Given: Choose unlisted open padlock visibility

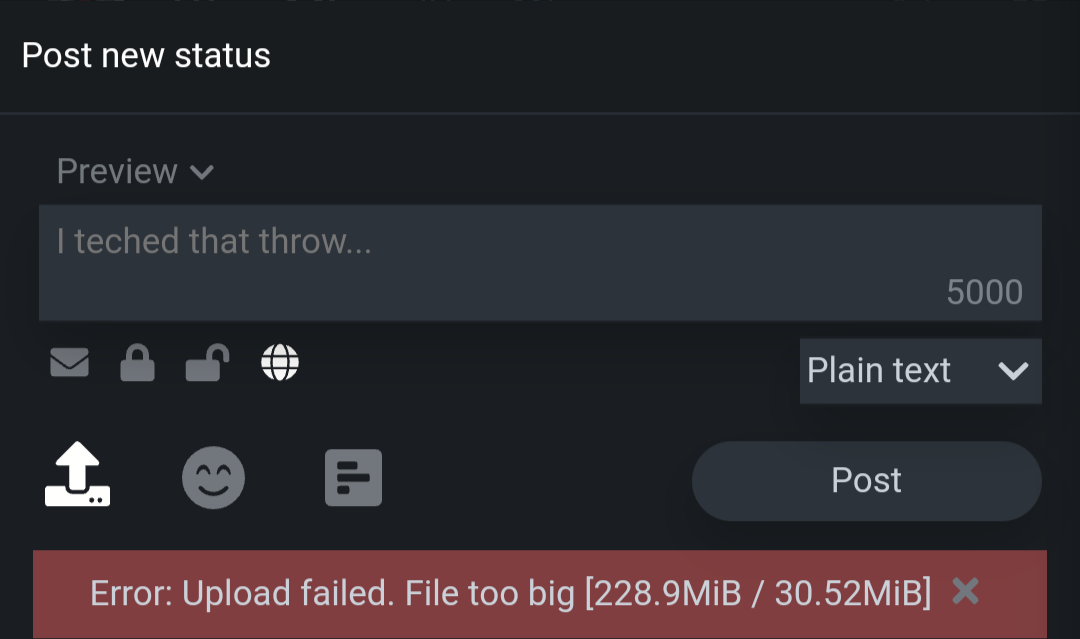Looking at the screenshot, I should [207, 363].
